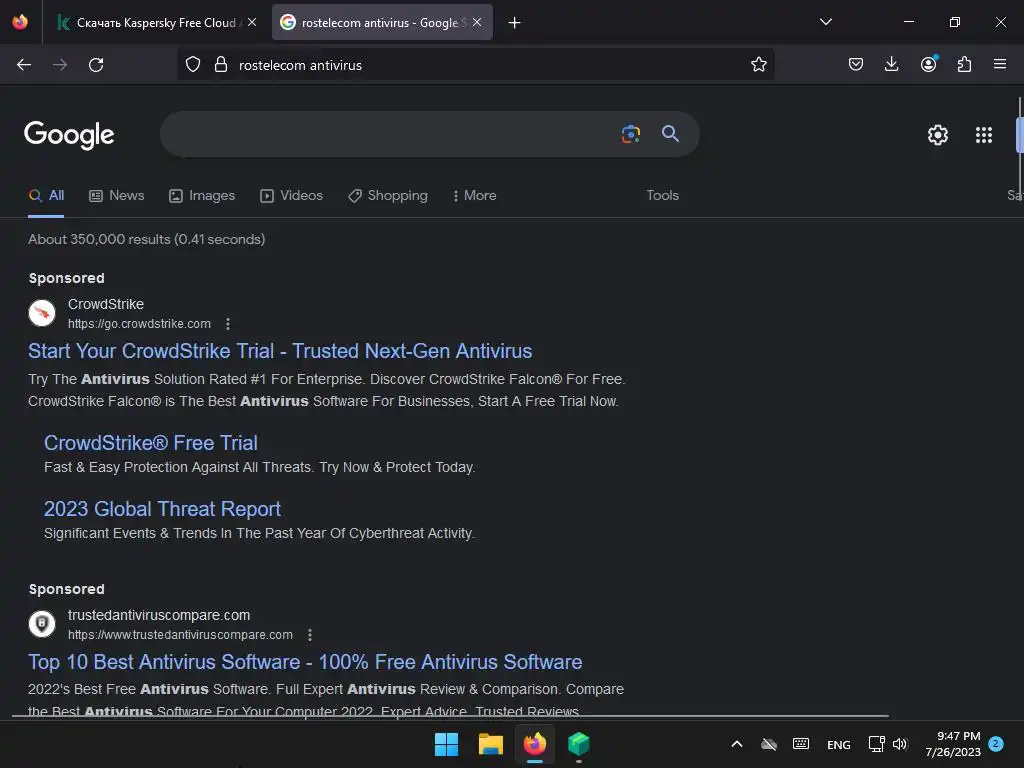This screenshot has height=768, width=1024.
Task: Click the Firefox taskbar icon
Action: click(x=535, y=744)
